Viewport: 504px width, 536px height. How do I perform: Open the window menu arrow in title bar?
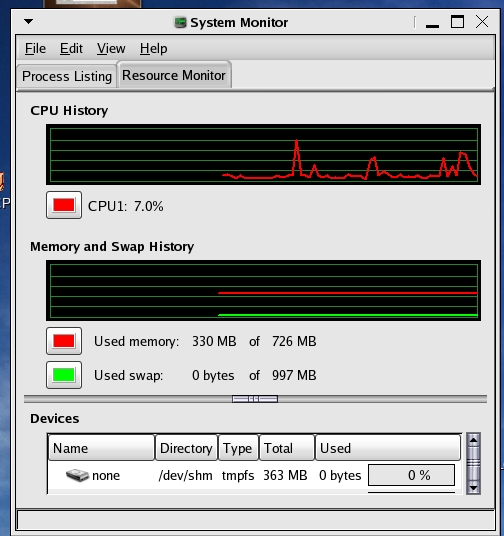29,22
